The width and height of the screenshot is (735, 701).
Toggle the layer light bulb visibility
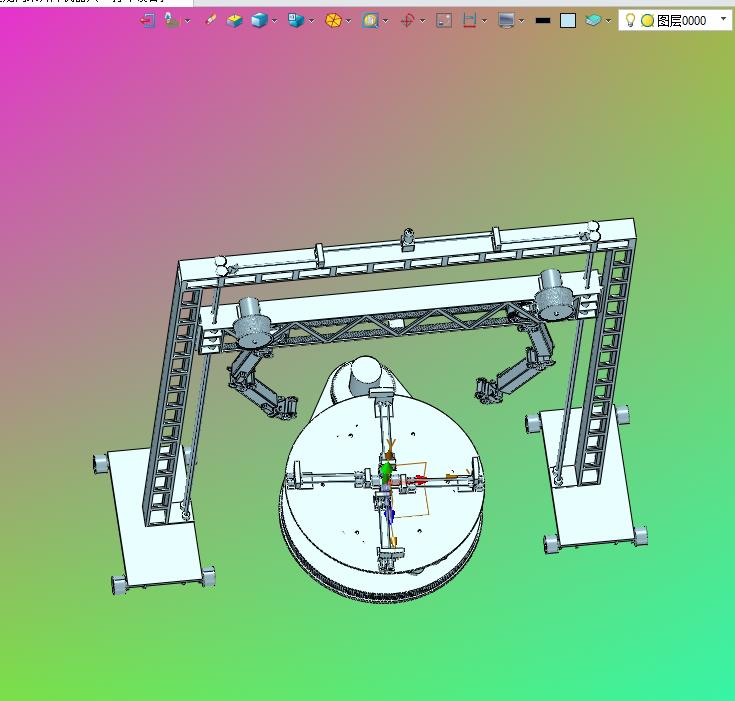(630, 20)
